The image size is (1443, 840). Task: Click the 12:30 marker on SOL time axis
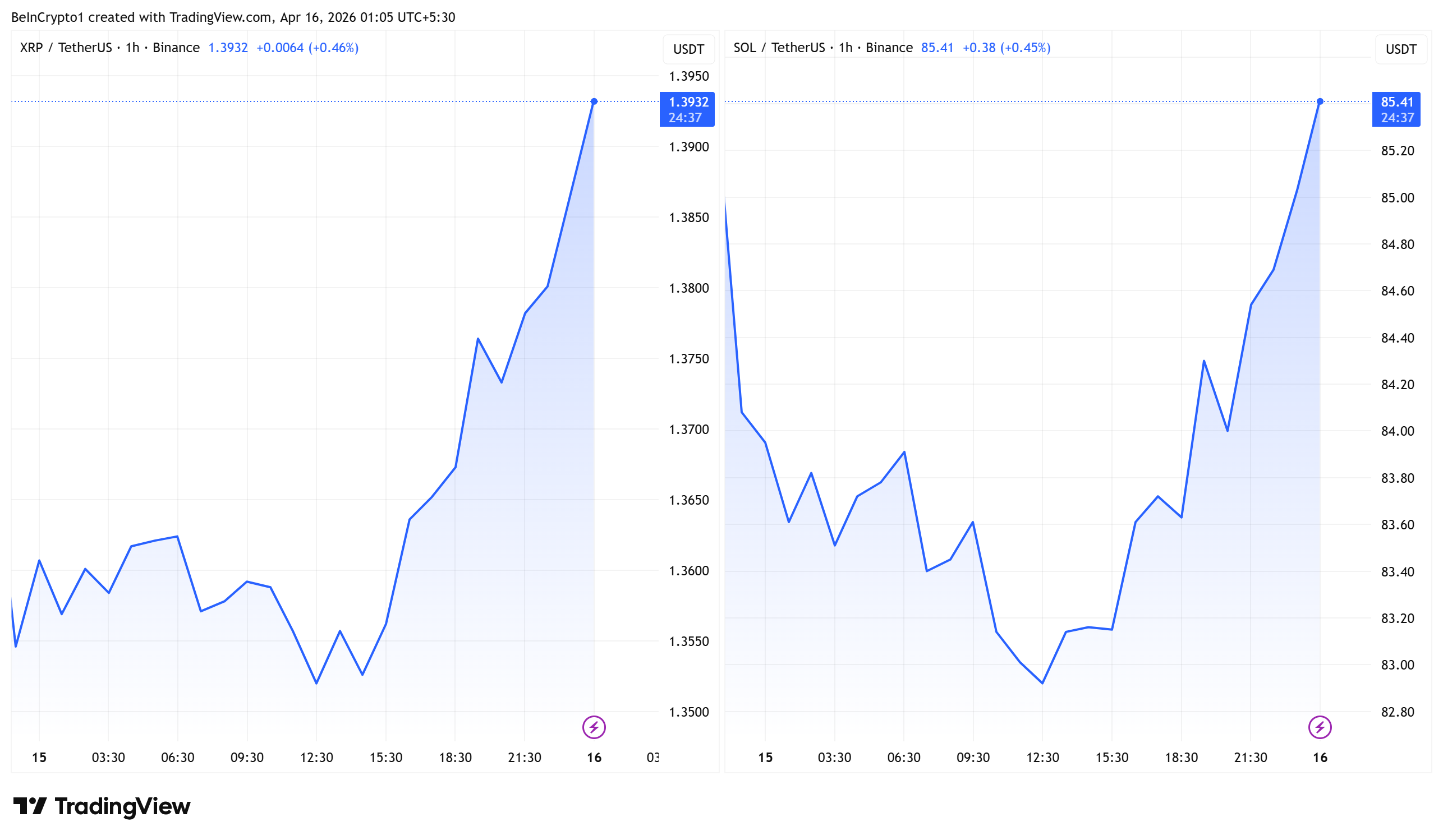1042,758
